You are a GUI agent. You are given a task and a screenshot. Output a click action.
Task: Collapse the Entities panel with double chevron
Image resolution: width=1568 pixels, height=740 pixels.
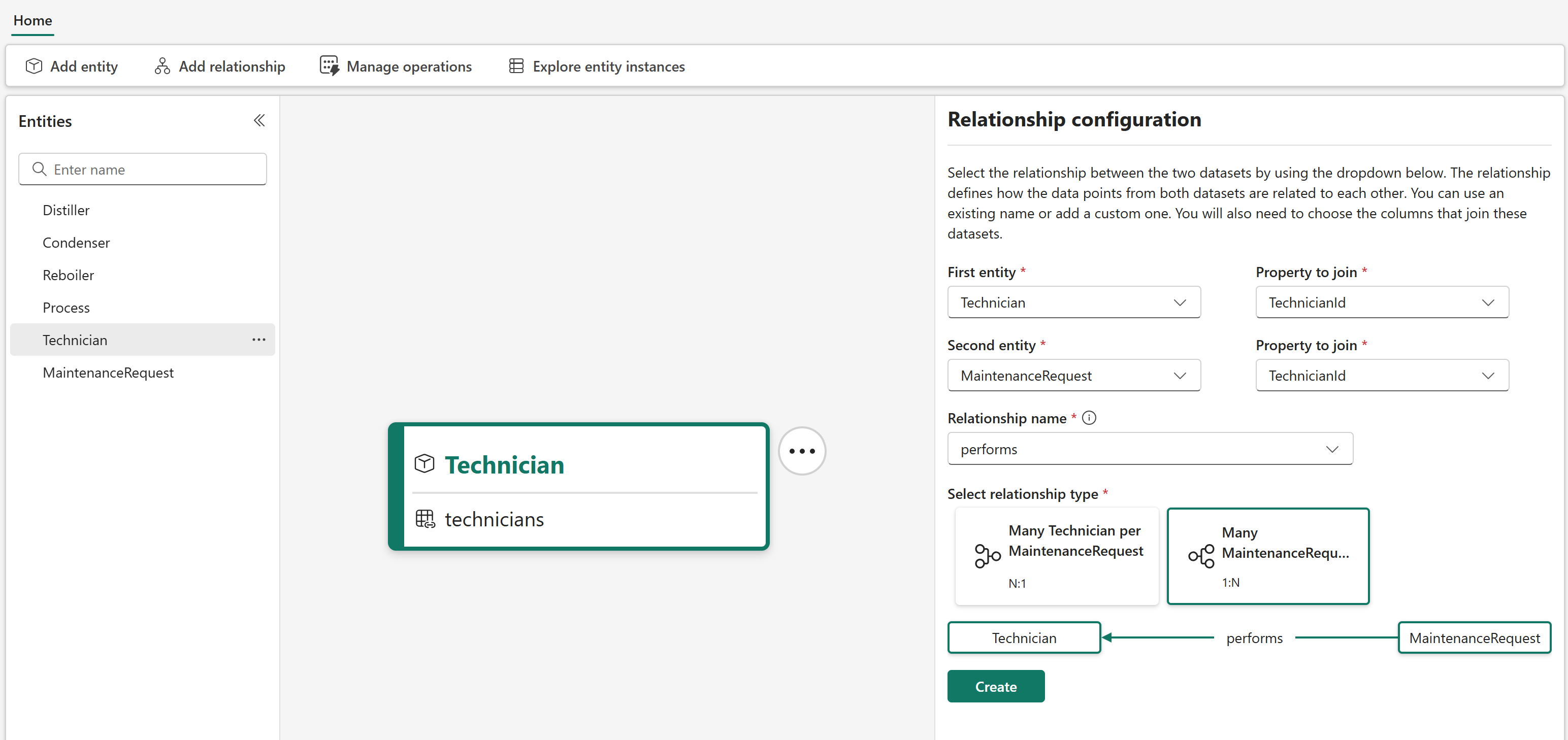point(259,120)
